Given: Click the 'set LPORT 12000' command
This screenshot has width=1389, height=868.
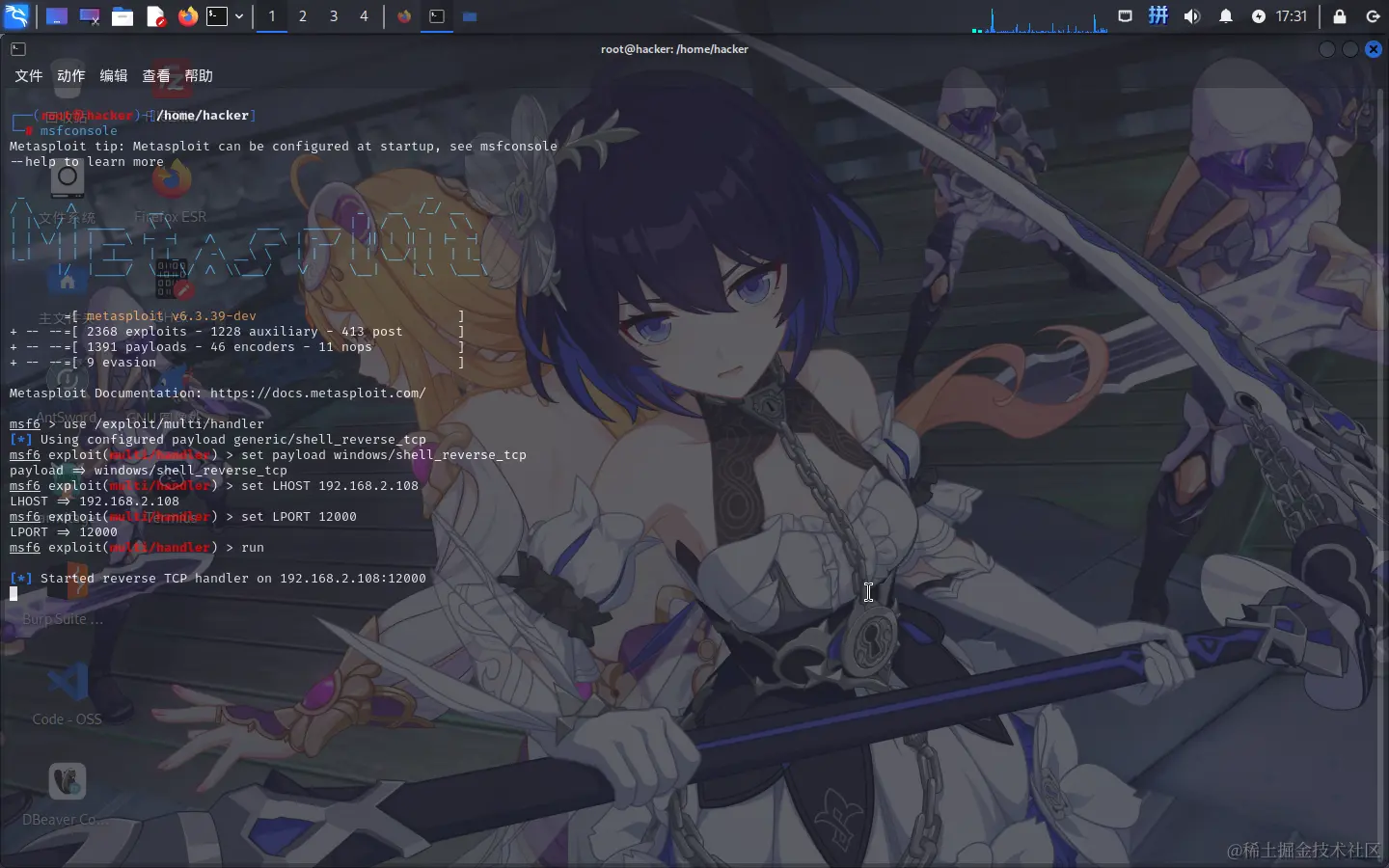Looking at the screenshot, I should 299,517.
